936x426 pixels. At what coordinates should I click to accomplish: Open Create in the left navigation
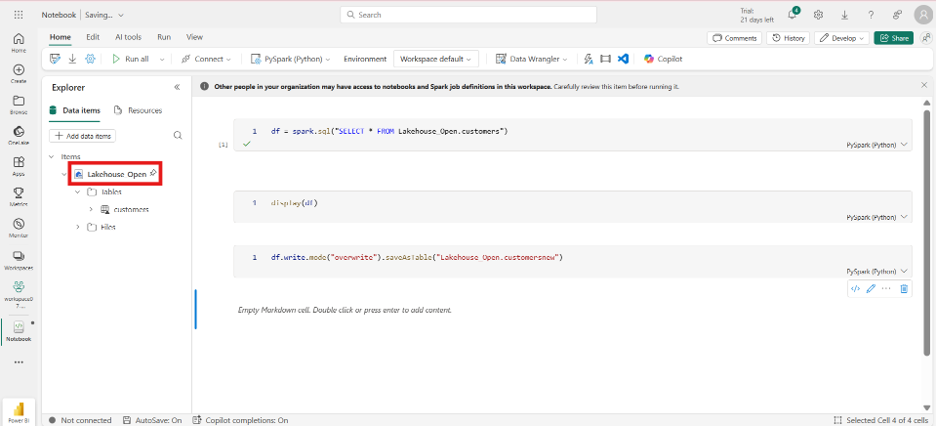click(19, 73)
